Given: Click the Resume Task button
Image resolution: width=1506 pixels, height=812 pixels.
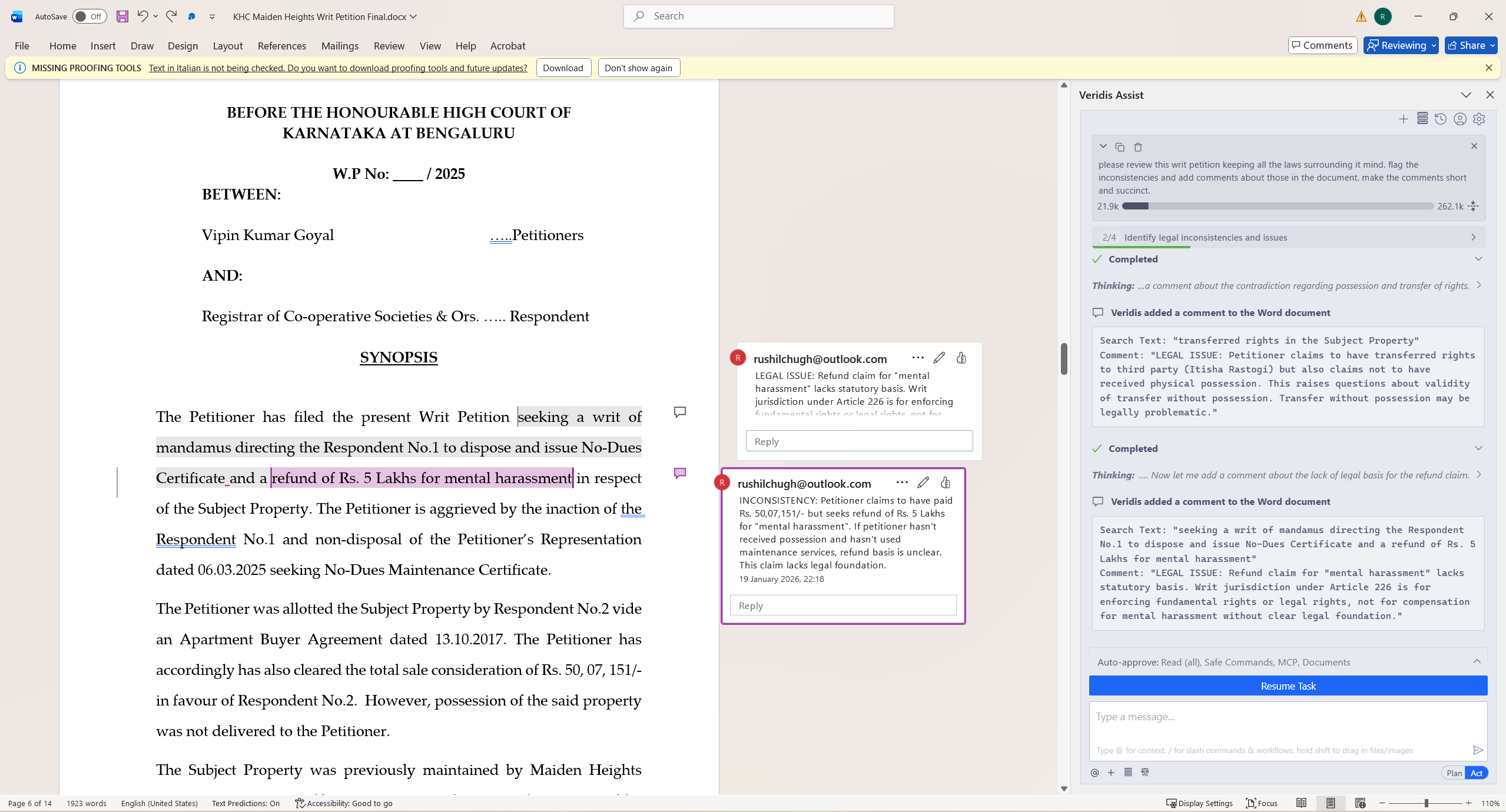Looking at the screenshot, I should click(x=1287, y=685).
